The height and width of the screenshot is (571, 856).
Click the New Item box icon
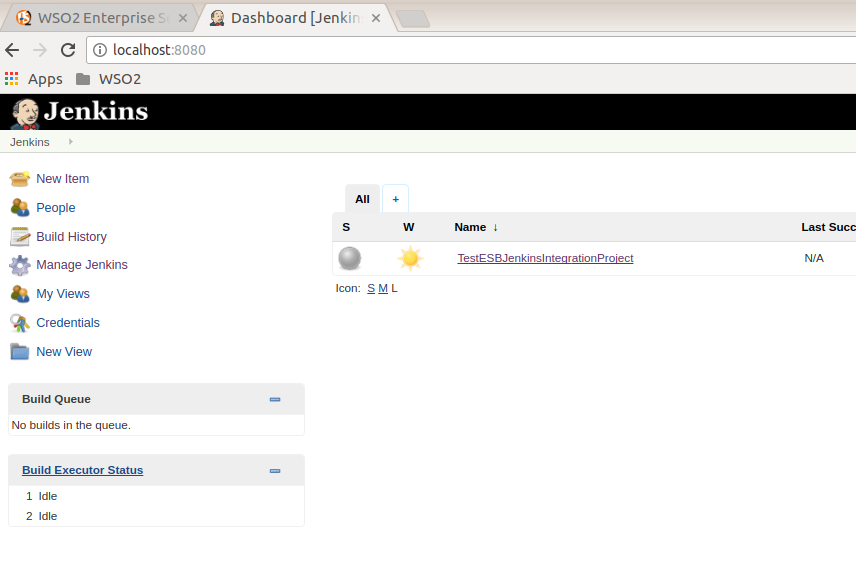tap(20, 179)
